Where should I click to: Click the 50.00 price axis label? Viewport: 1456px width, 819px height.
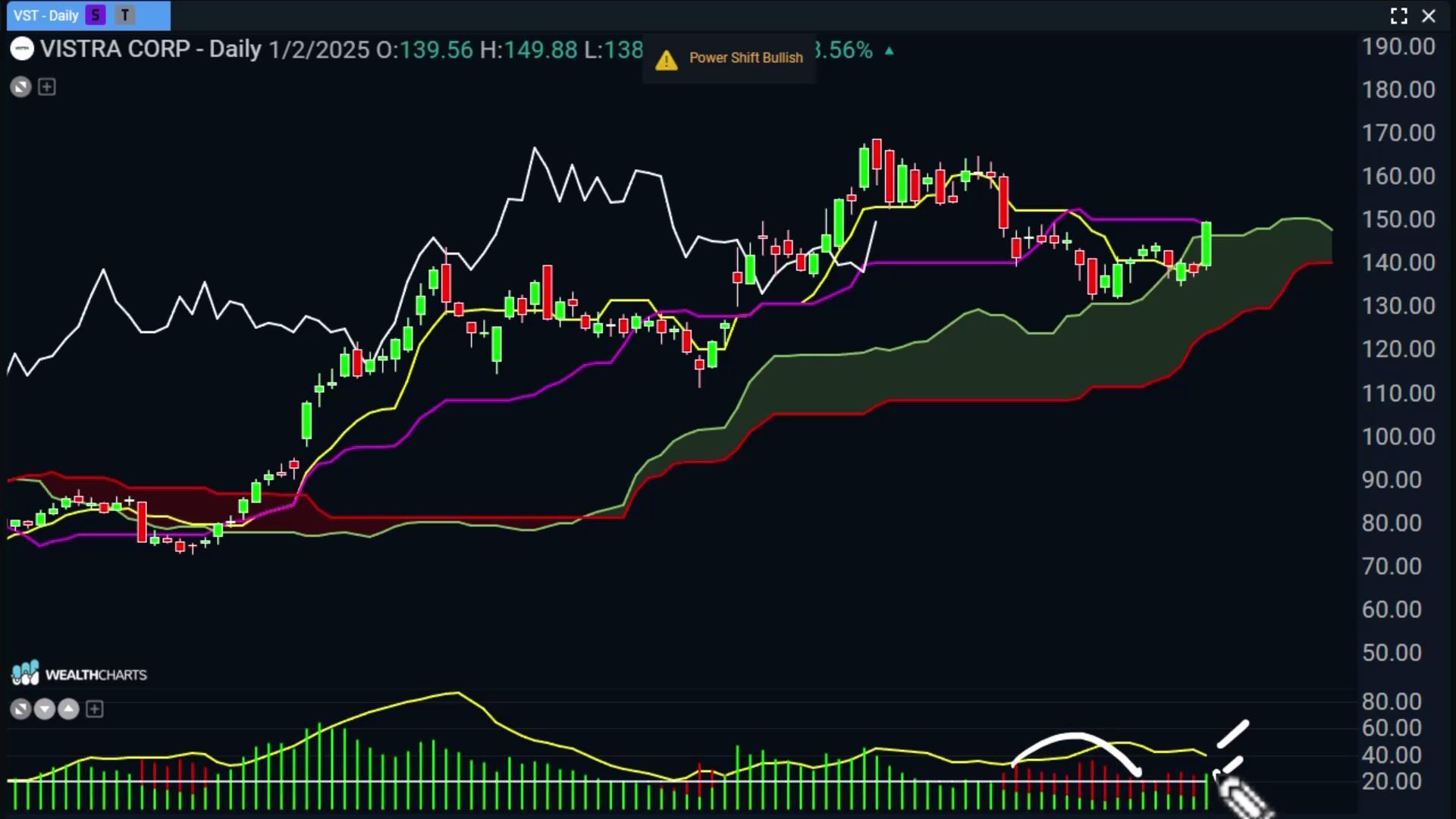tap(1392, 652)
